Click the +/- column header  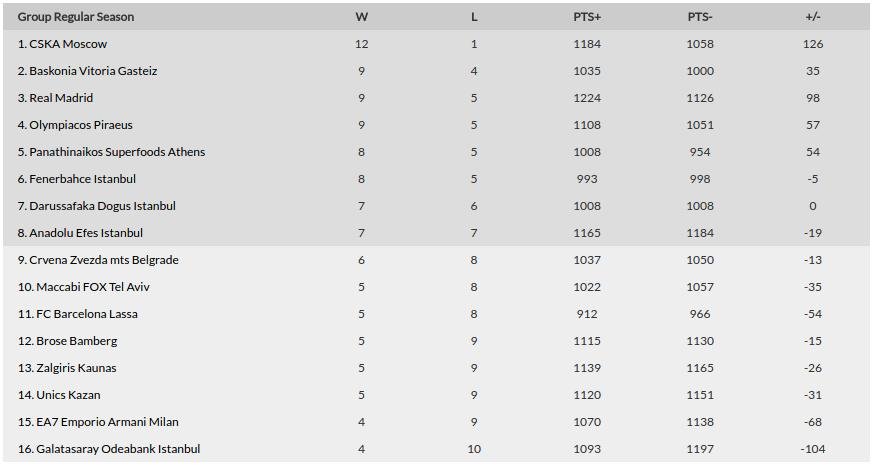click(x=812, y=17)
